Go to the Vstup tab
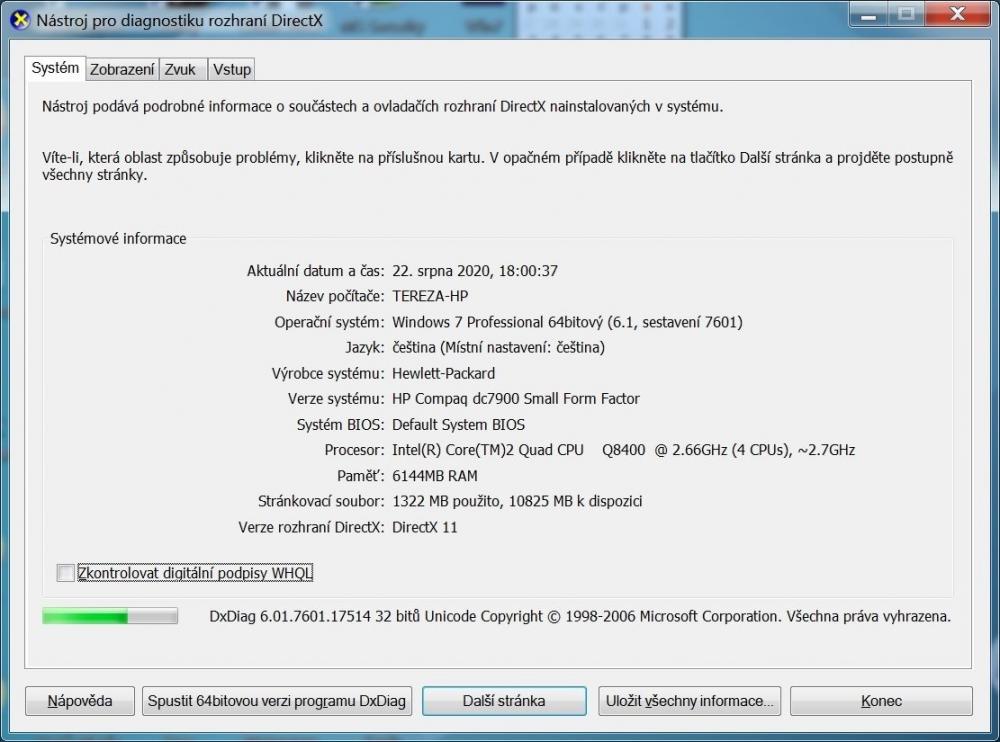1000x742 pixels. tap(231, 69)
